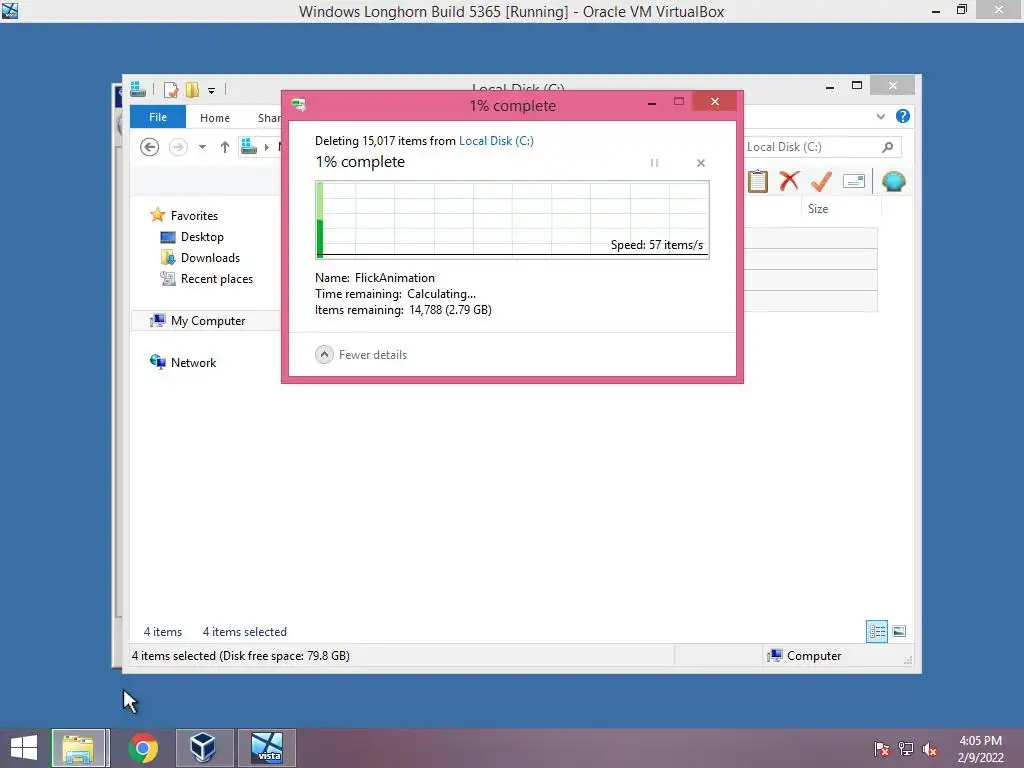
Task: Open the recent locations dropdown arrow
Action: tap(202, 147)
